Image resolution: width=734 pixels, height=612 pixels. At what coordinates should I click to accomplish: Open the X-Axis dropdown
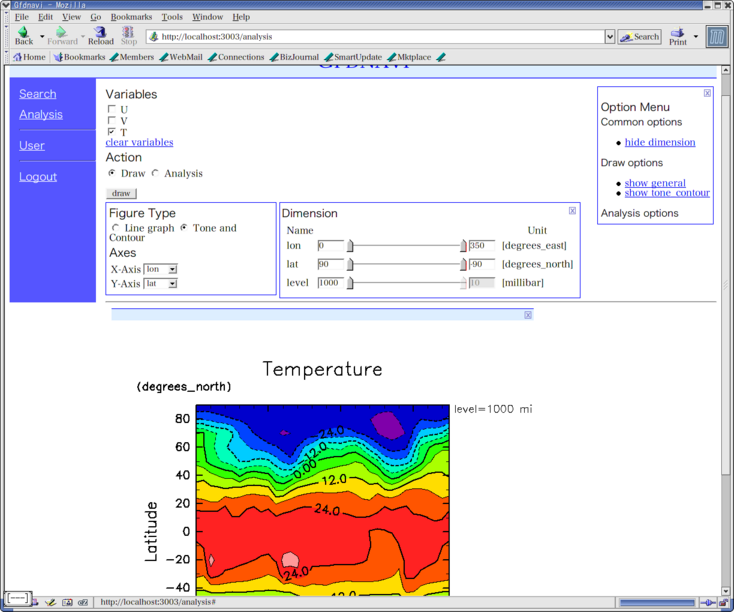(173, 269)
